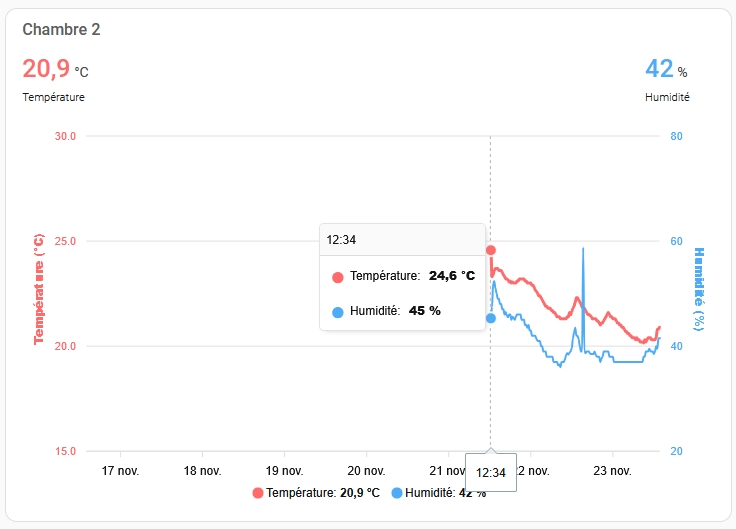This screenshot has height=529, width=736.
Task: Click the 19 nov. date label
Action: point(285,470)
